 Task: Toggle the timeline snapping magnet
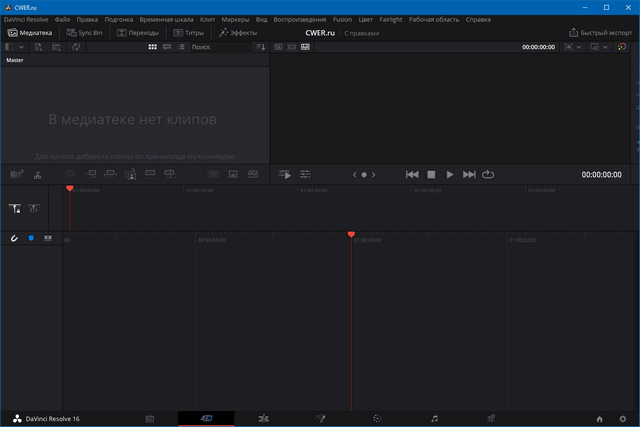click(14, 238)
